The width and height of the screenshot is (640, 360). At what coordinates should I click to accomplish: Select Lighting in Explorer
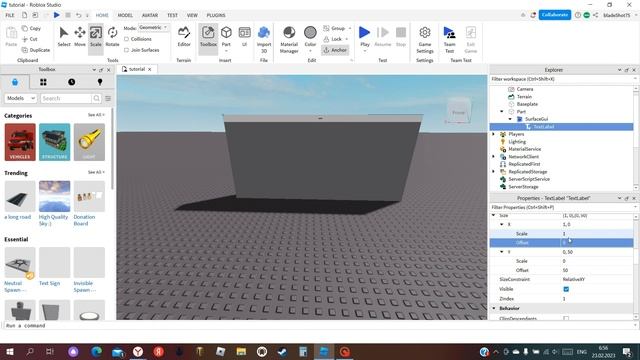tap(517, 142)
